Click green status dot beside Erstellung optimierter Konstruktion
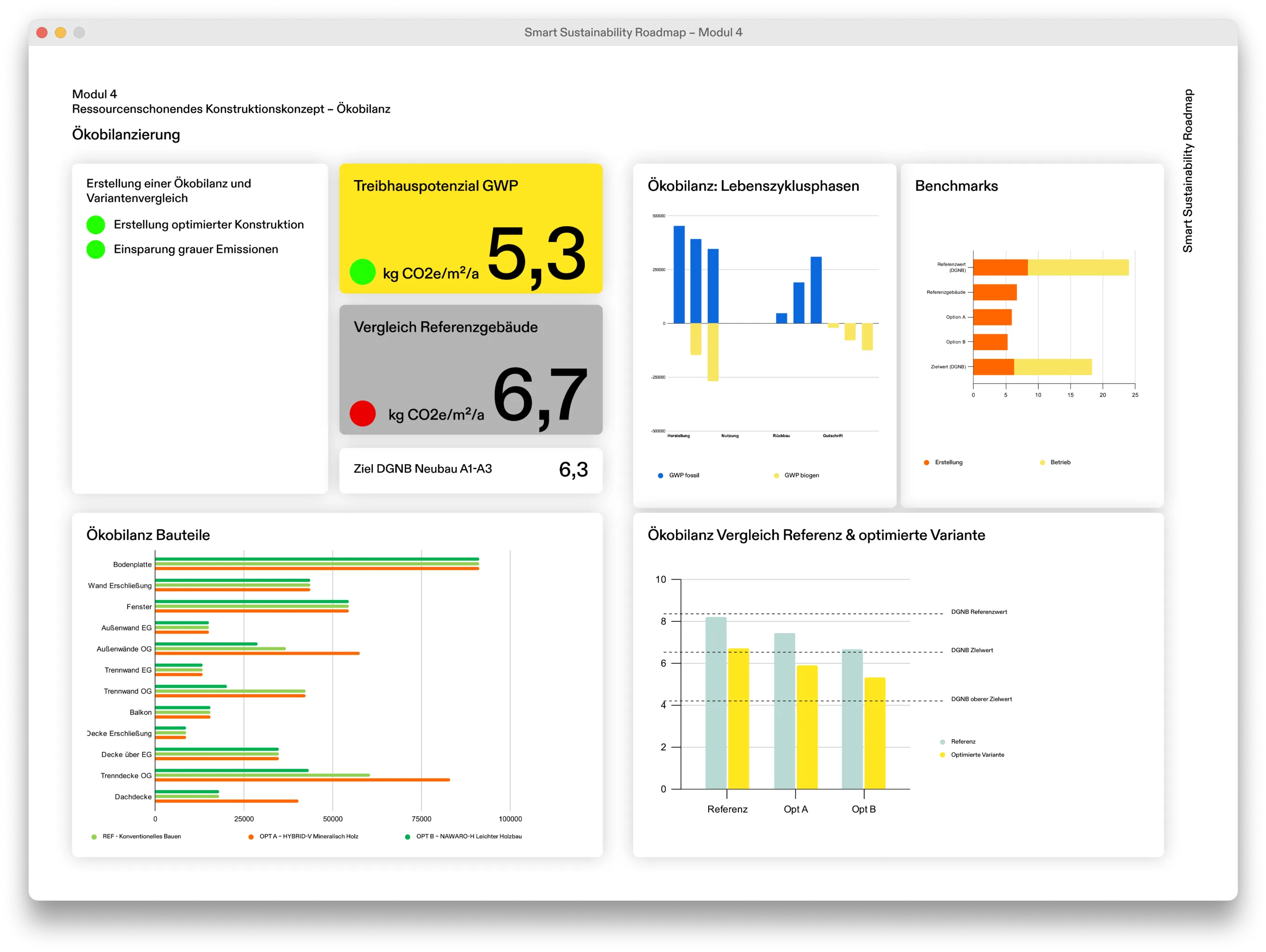 [95, 225]
